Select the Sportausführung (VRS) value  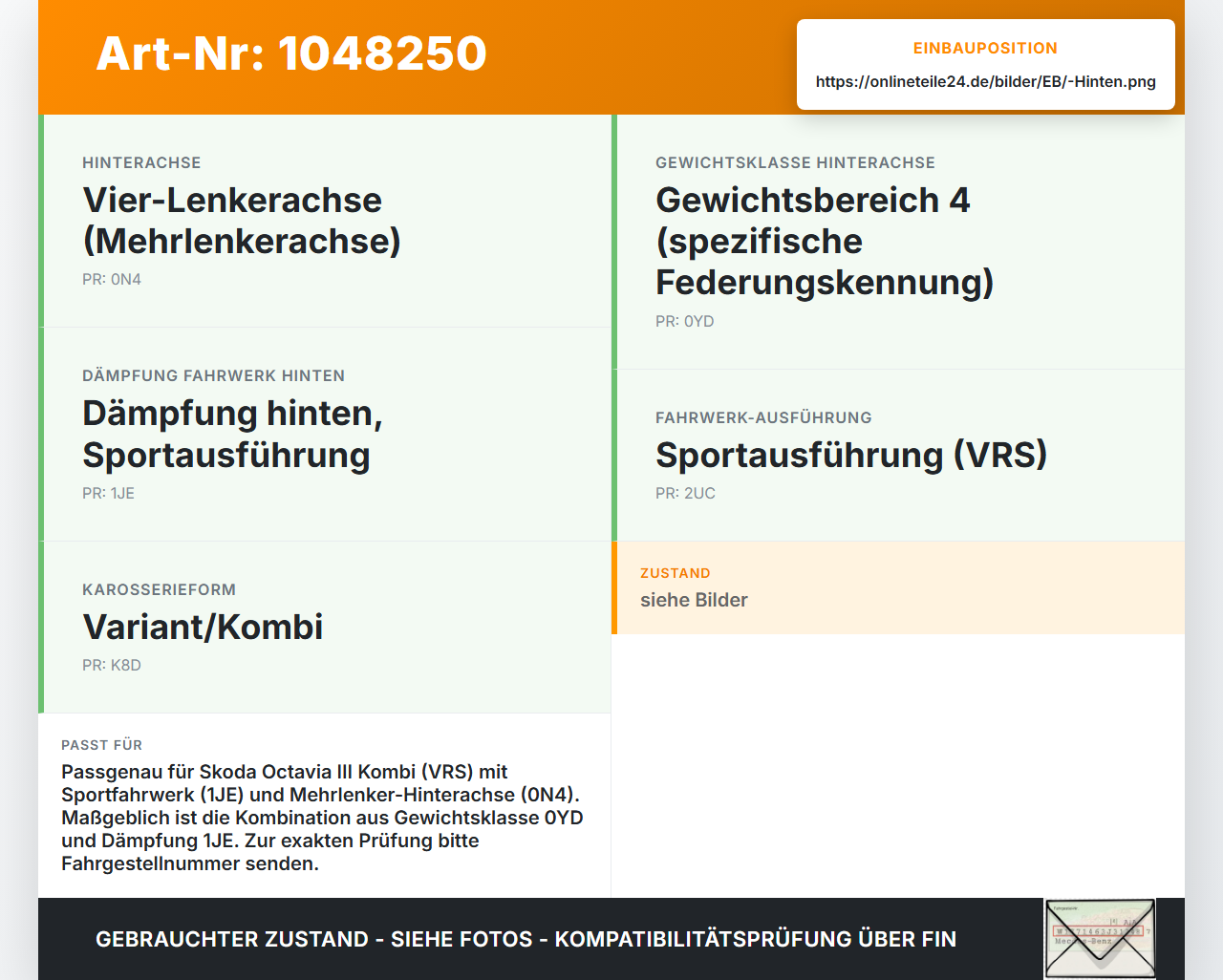851,455
